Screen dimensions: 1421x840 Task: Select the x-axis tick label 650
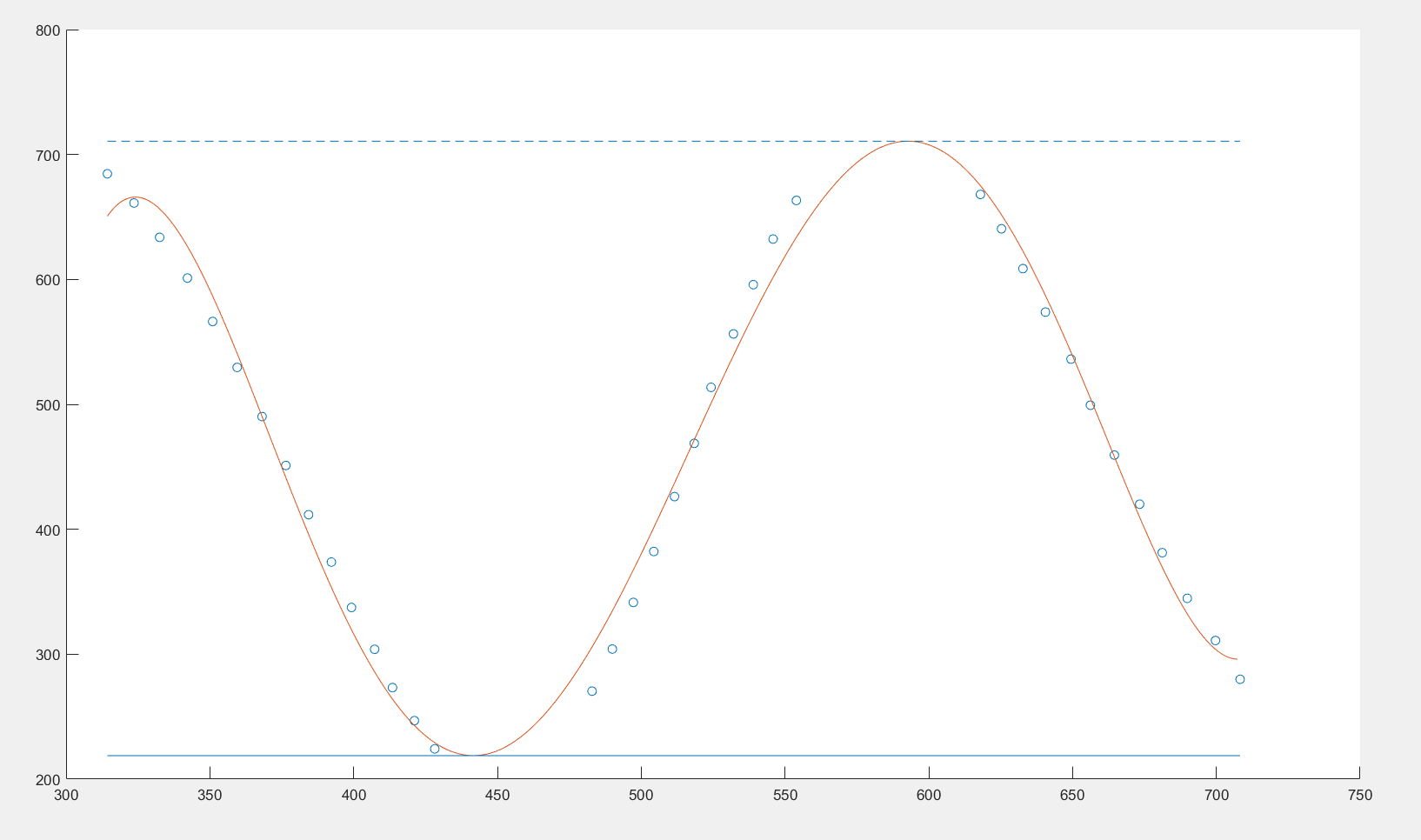1072,795
